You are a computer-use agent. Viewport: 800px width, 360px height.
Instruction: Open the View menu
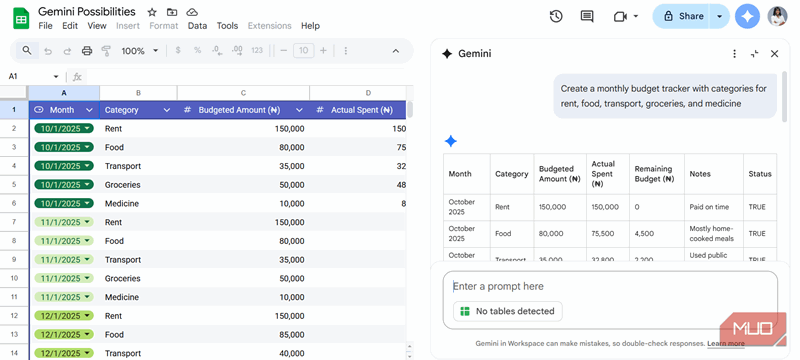pyautogui.click(x=97, y=25)
